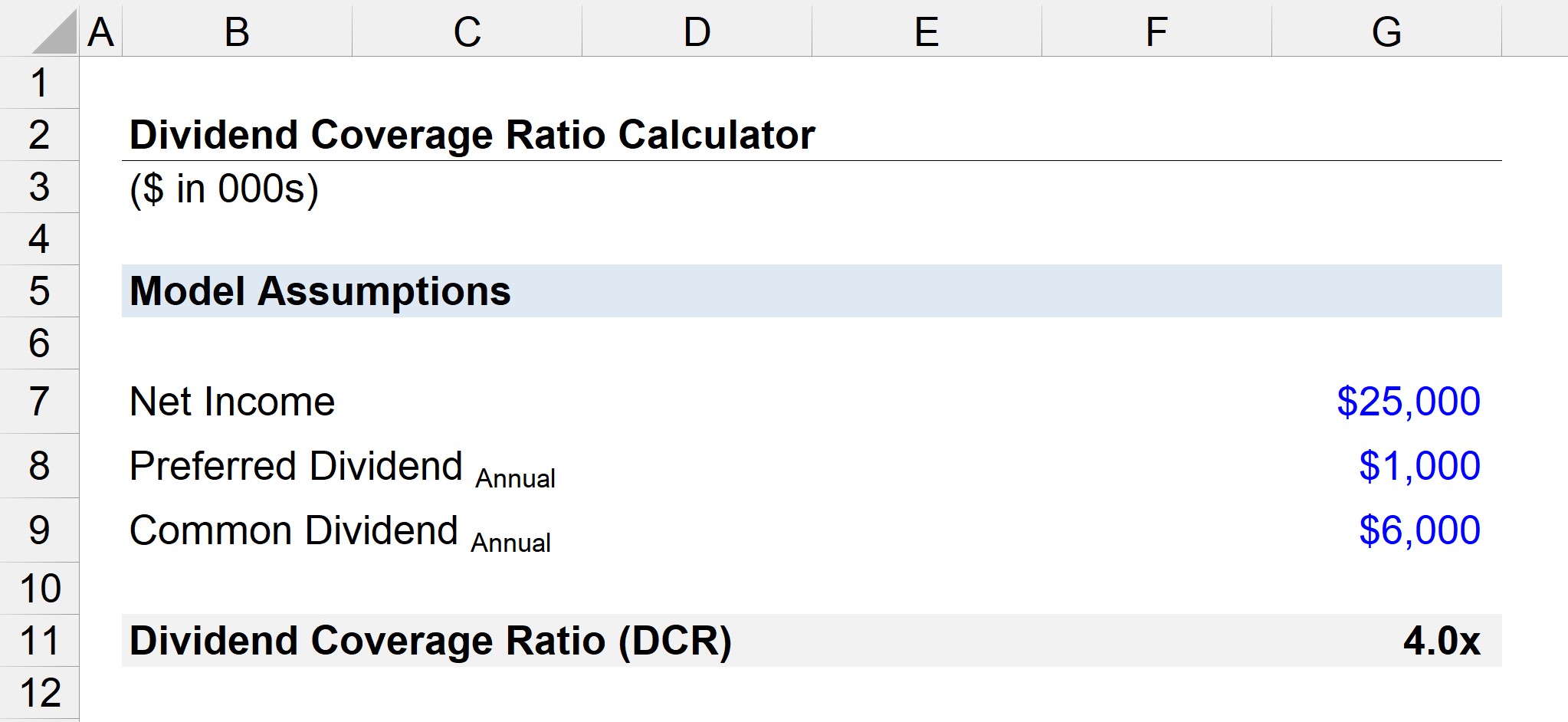1568x722 pixels.
Task: Select column D header
Action: (x=697, y=31)
